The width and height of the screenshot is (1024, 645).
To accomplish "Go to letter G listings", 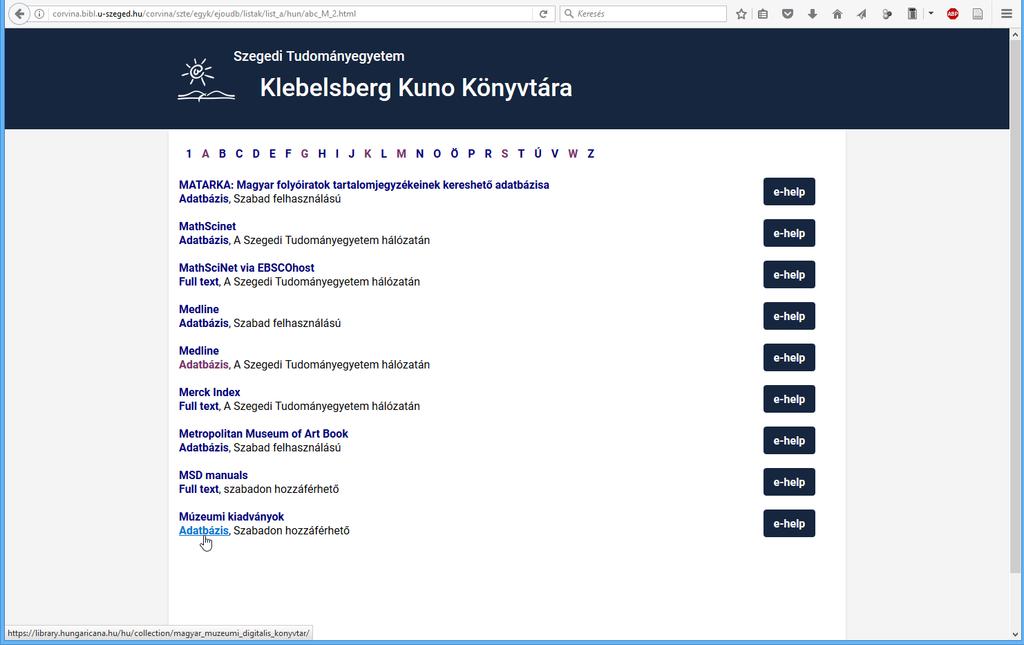I will point(304,154).
